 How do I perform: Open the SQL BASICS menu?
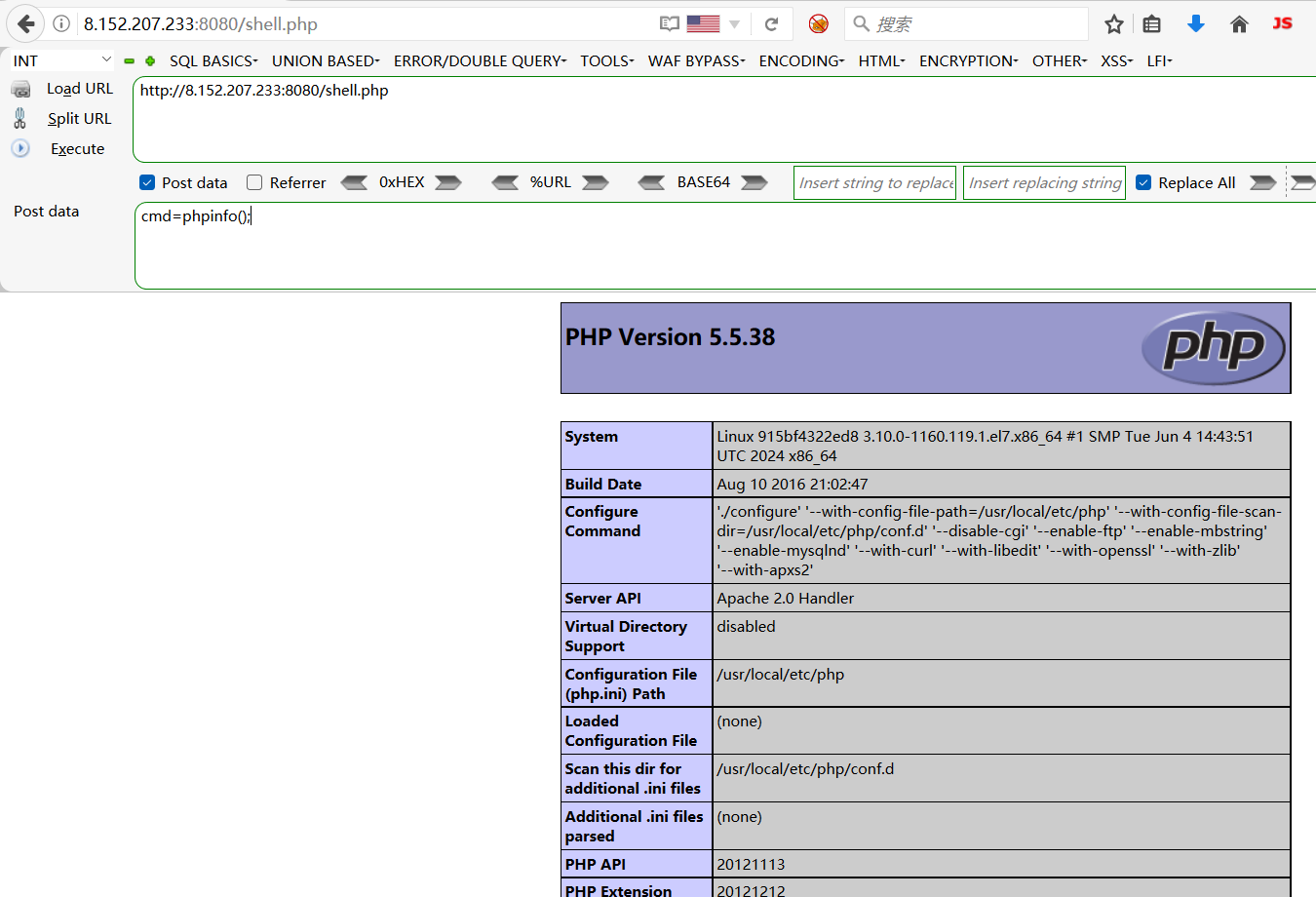point(213,60)
